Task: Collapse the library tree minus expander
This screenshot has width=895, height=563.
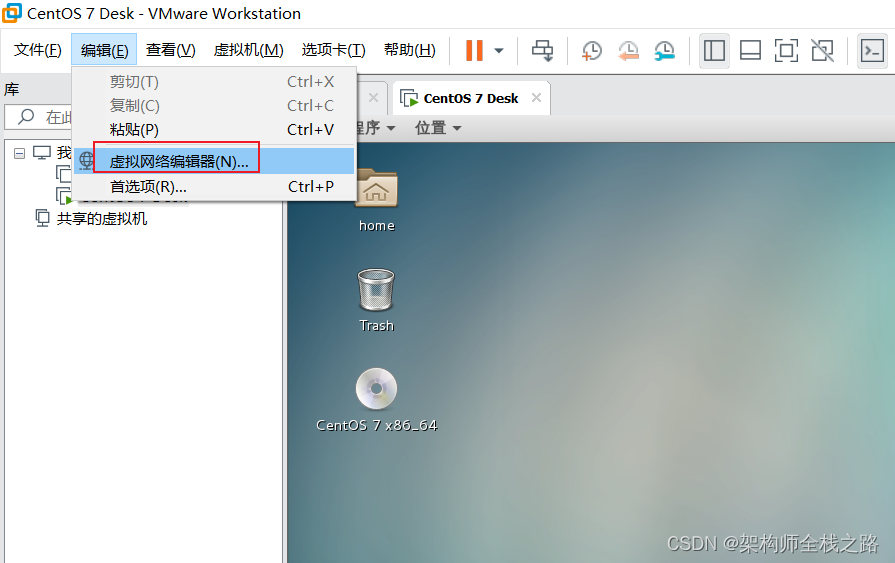Action: pos(19,153)
